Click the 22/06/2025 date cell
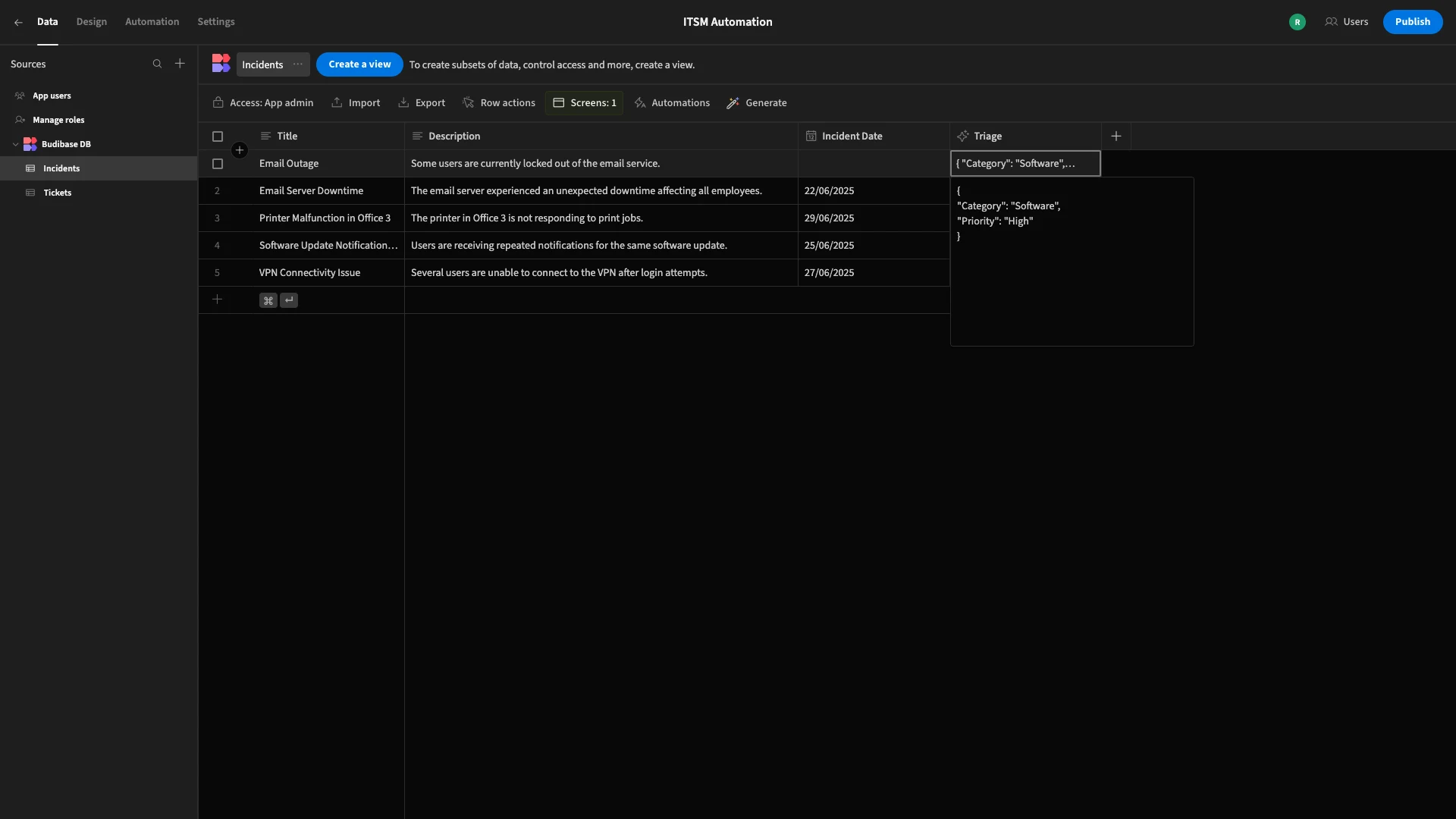The image size is (1456, 819). (874, 191)
